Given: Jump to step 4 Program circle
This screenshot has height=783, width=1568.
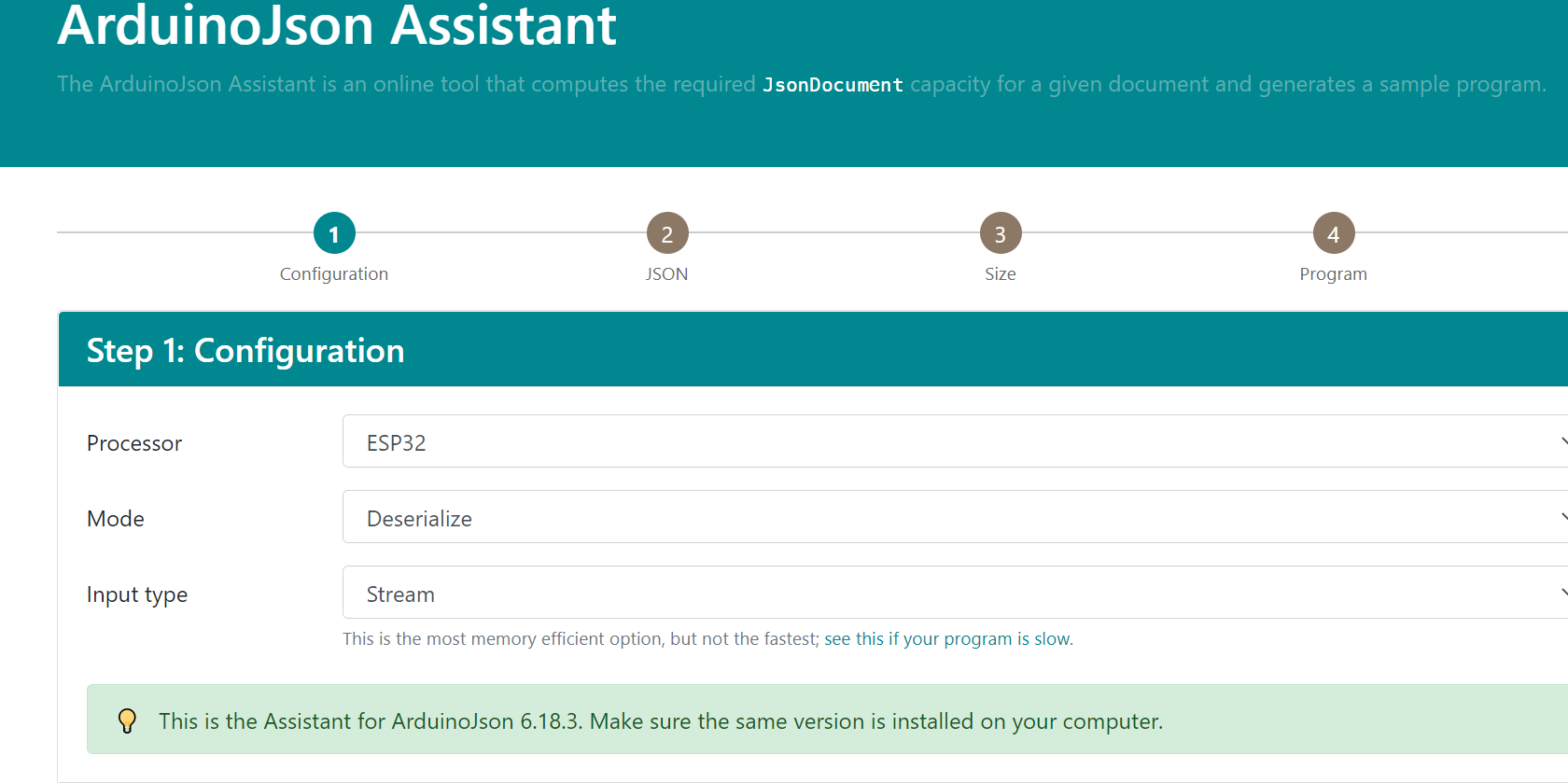Looking at the screenshot, I should click(x=1334, y=233).
